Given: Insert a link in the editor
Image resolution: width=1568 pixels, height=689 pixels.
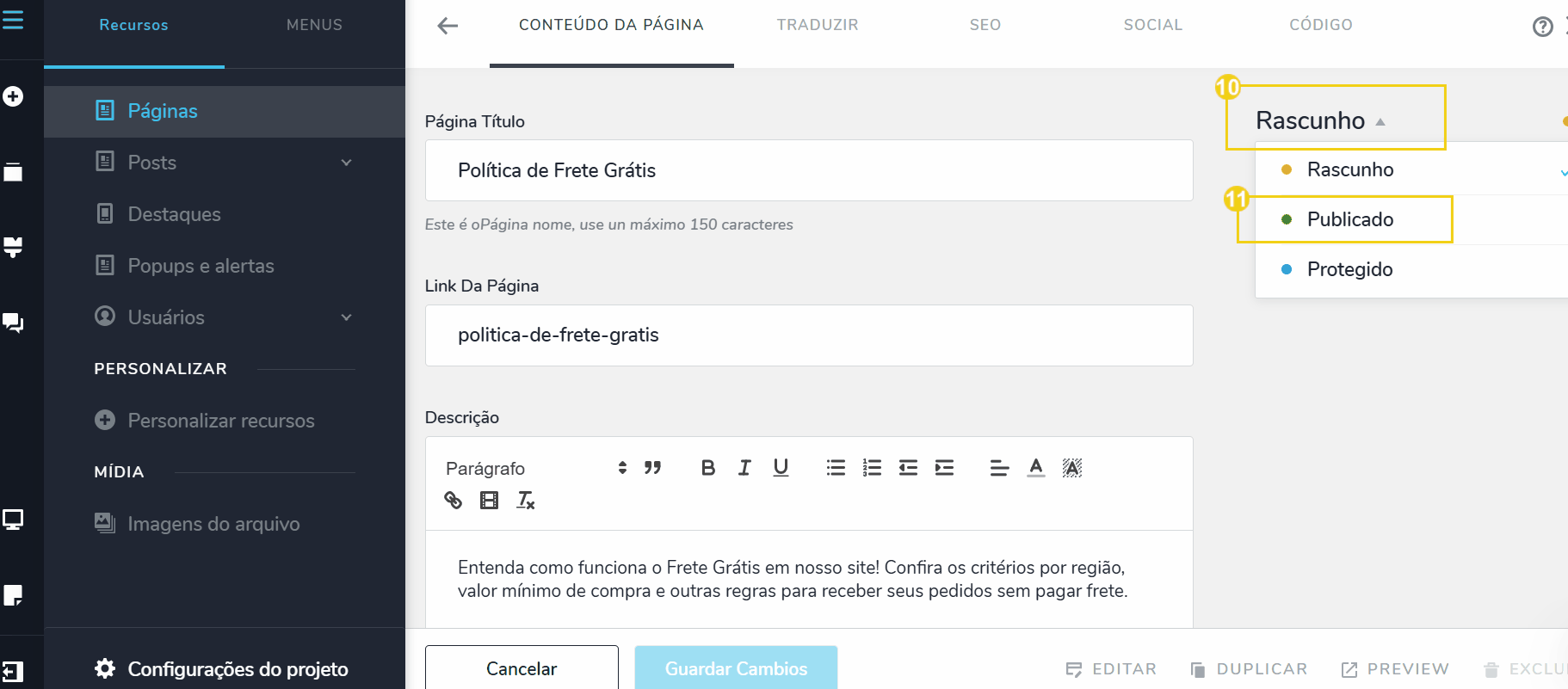Looking at the screenshot, I should tap(453, 501).
